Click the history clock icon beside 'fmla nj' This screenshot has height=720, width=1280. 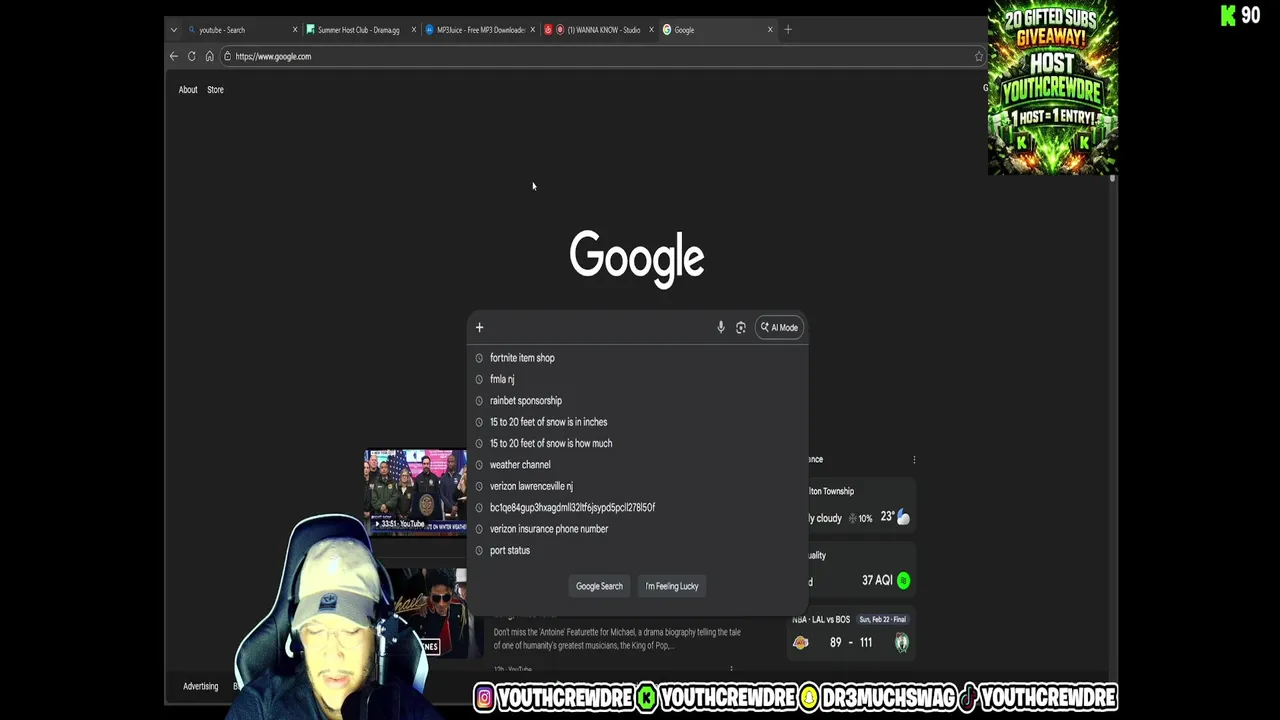[479, 379]
